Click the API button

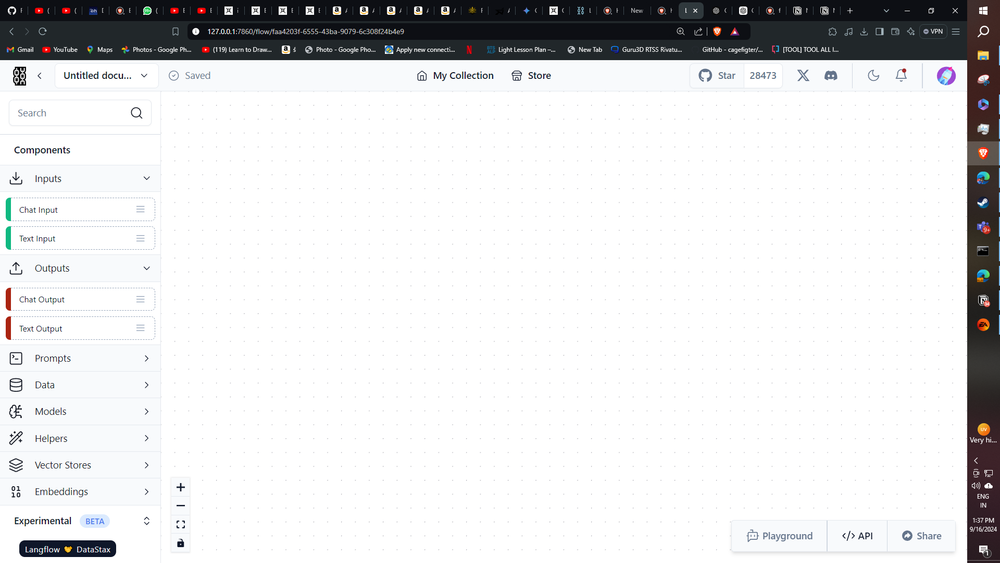[857, 536]
